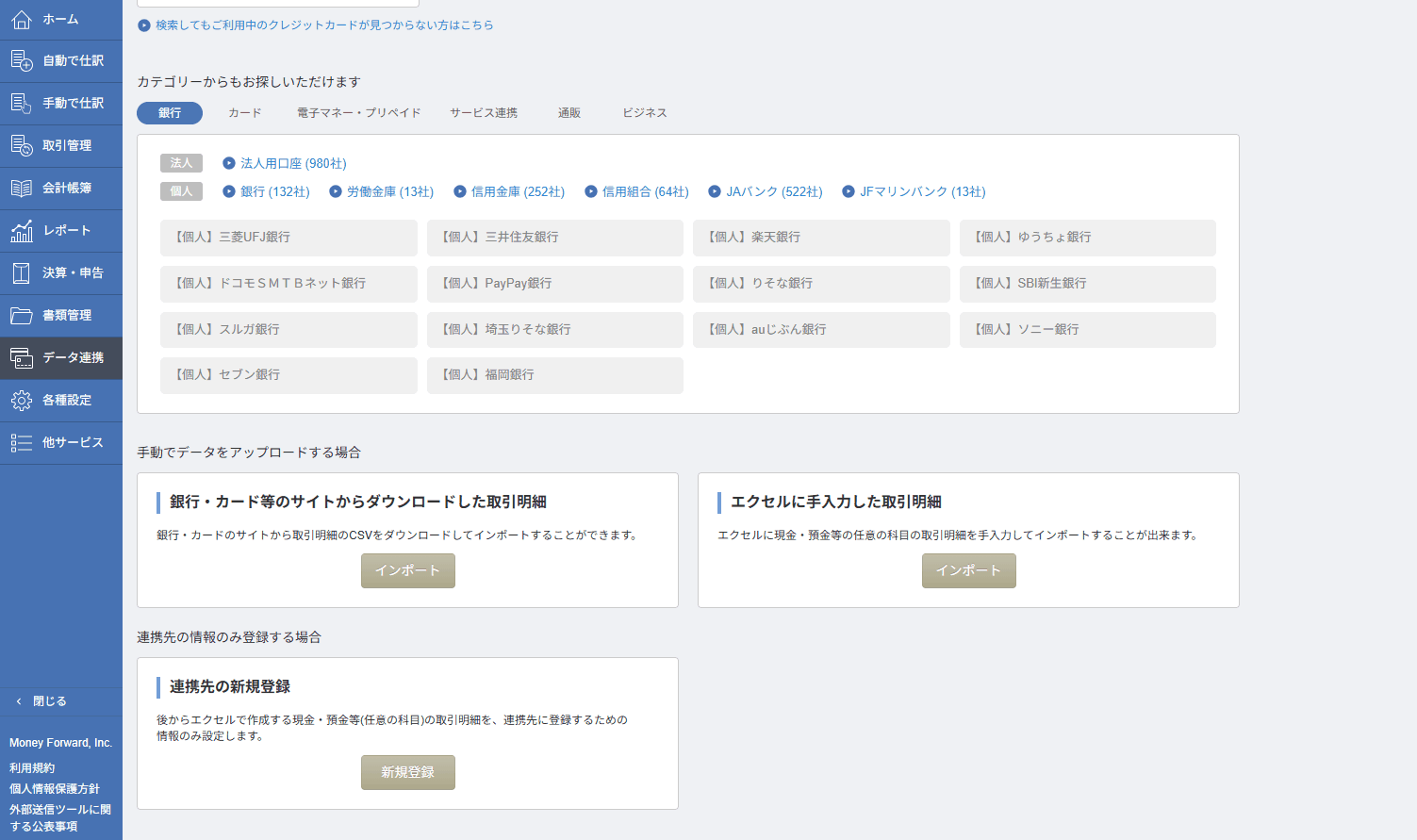Open the 通販 category tab

pos(569,113)
